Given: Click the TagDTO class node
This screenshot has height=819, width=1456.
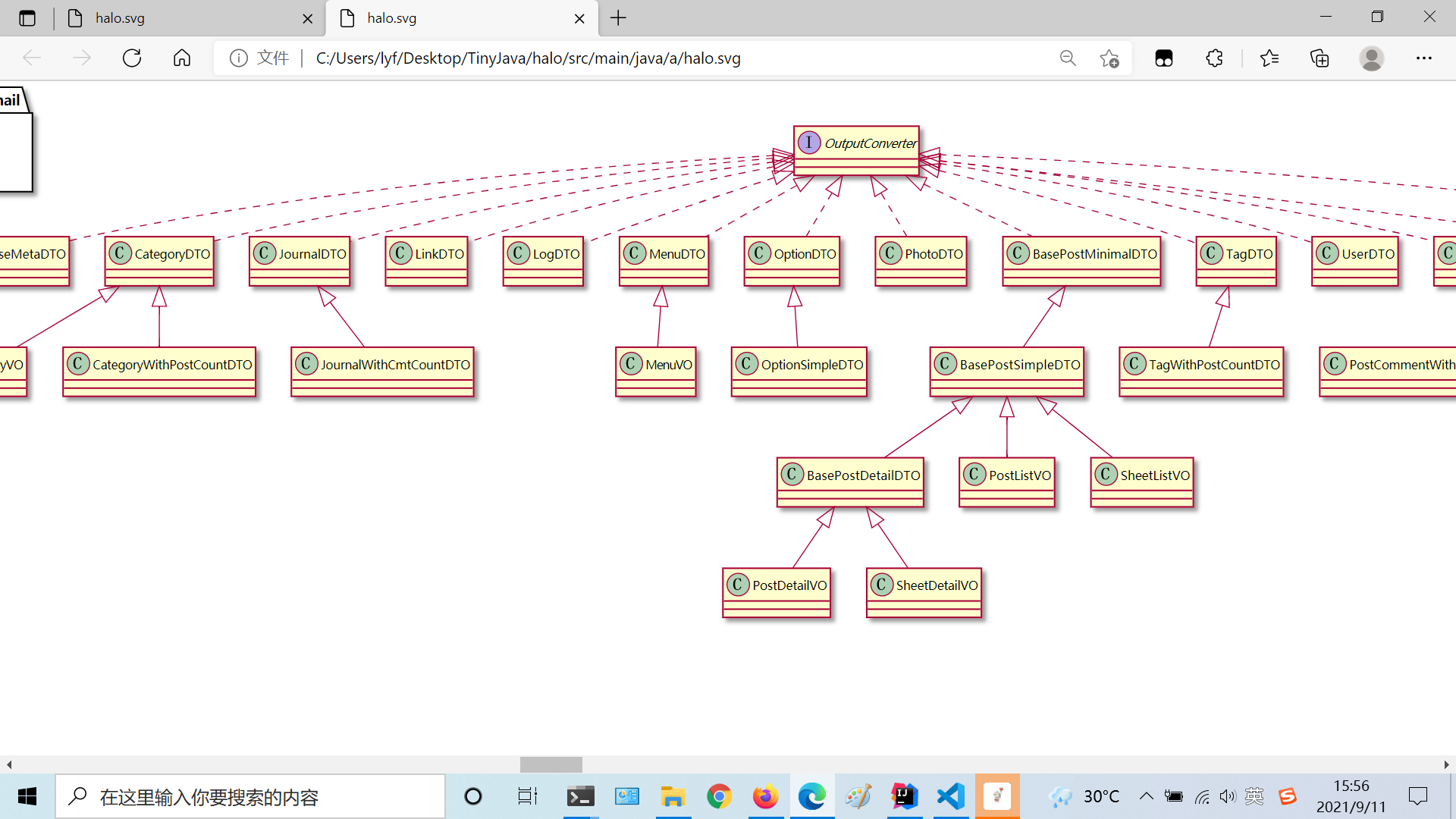Looking at the screenshot, I should 1236,261.
